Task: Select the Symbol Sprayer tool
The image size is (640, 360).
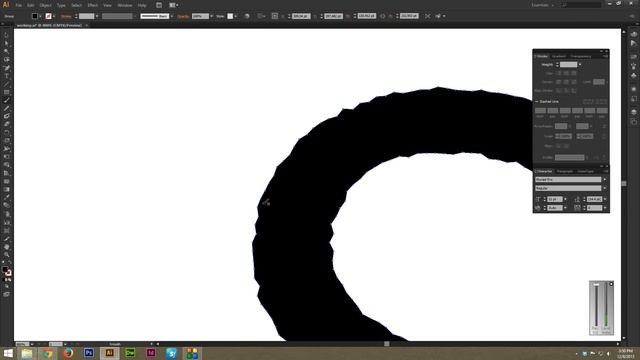Action: (7, 214)
